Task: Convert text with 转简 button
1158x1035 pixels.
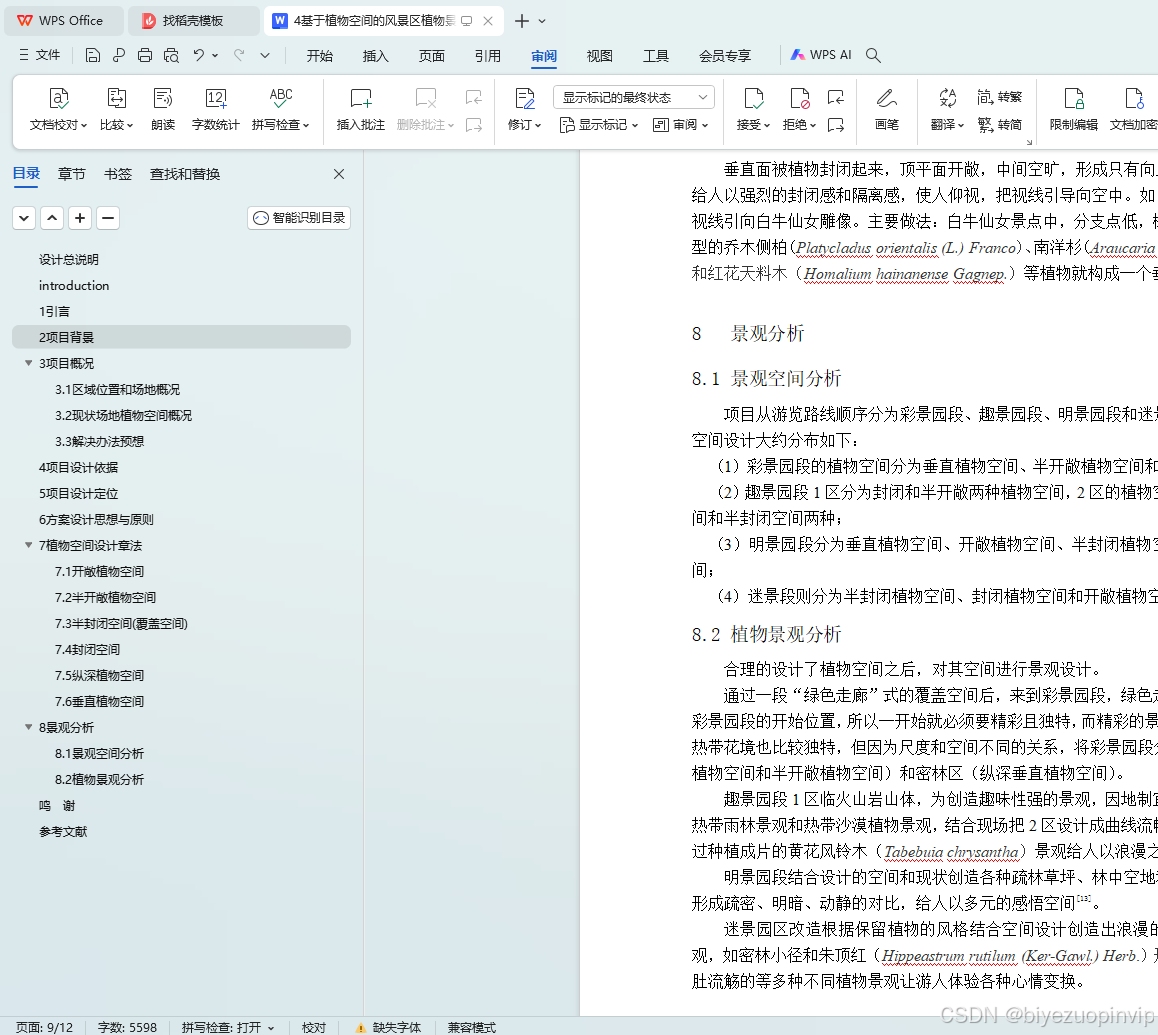Action: point(999,125)
